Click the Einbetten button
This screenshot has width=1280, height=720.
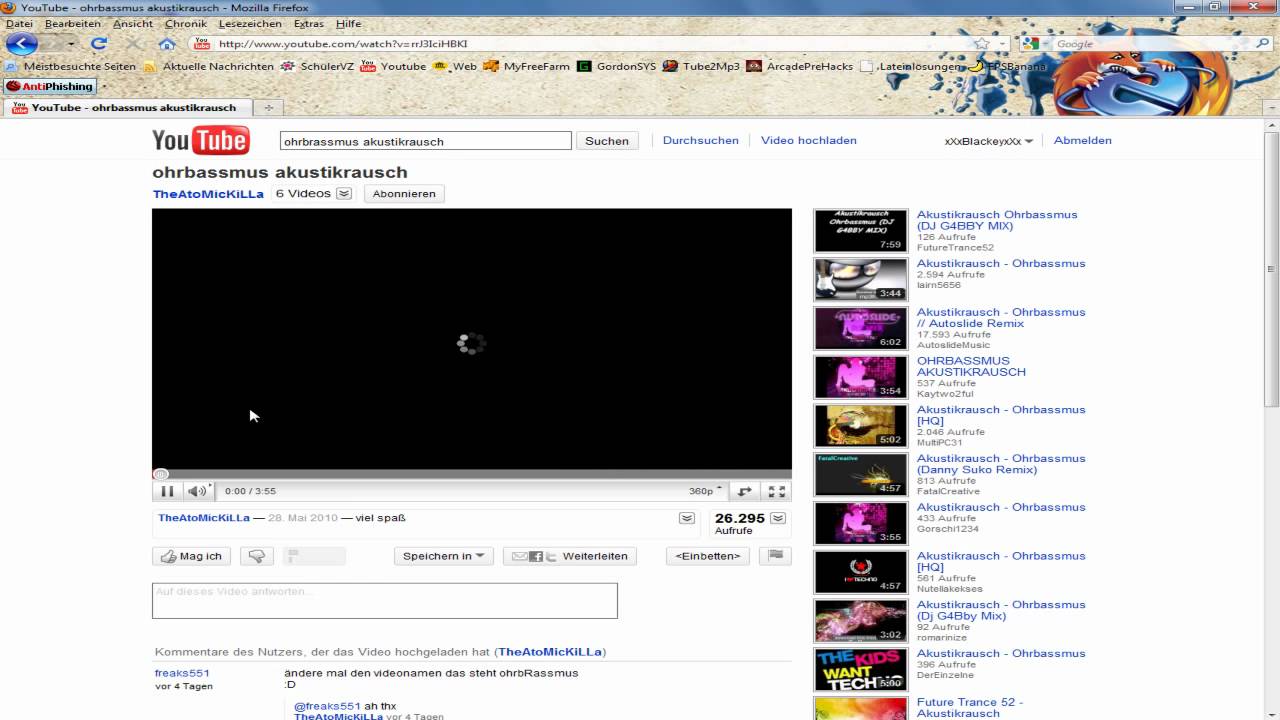707,556
